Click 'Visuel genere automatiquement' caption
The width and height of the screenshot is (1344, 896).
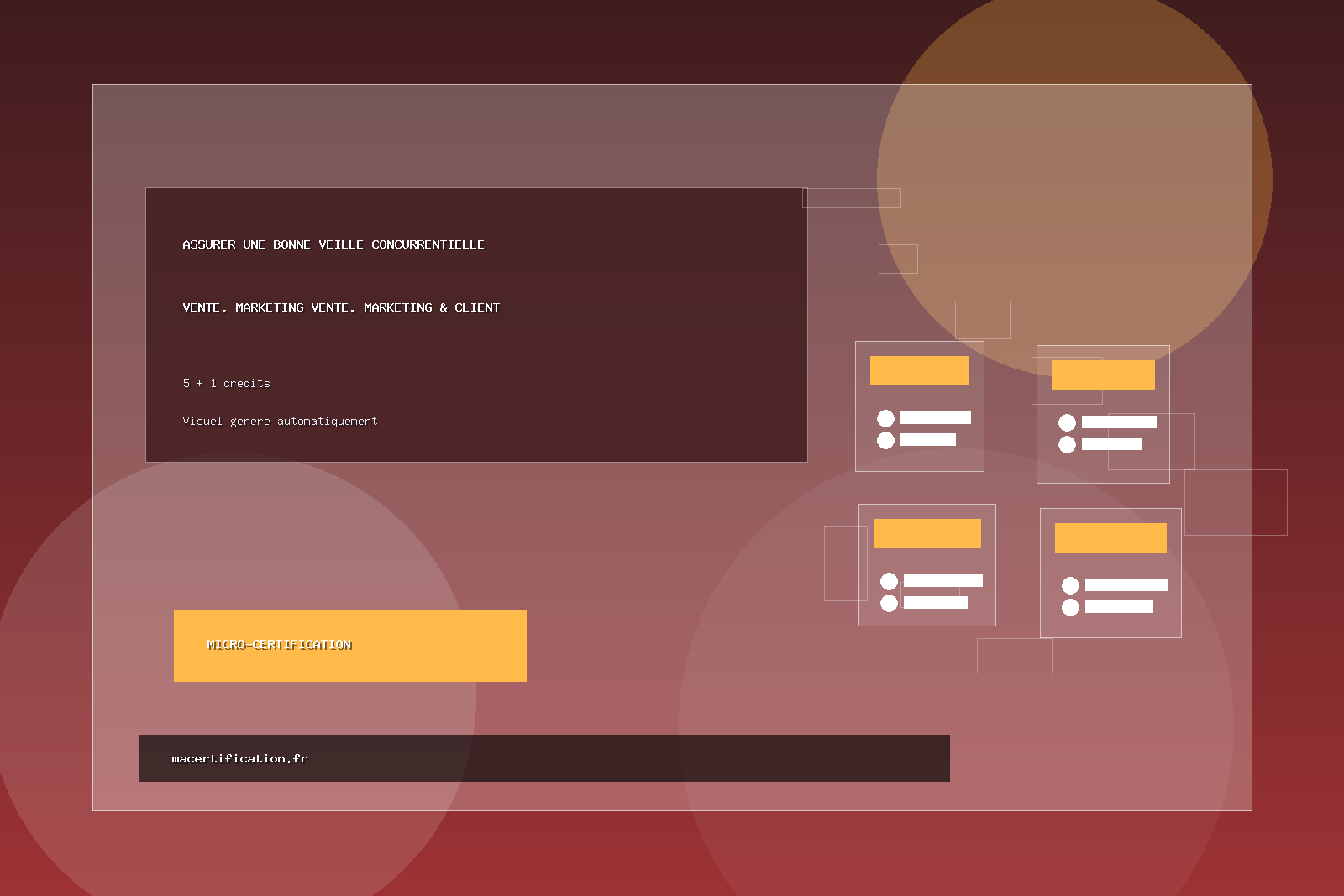point(280,421)
